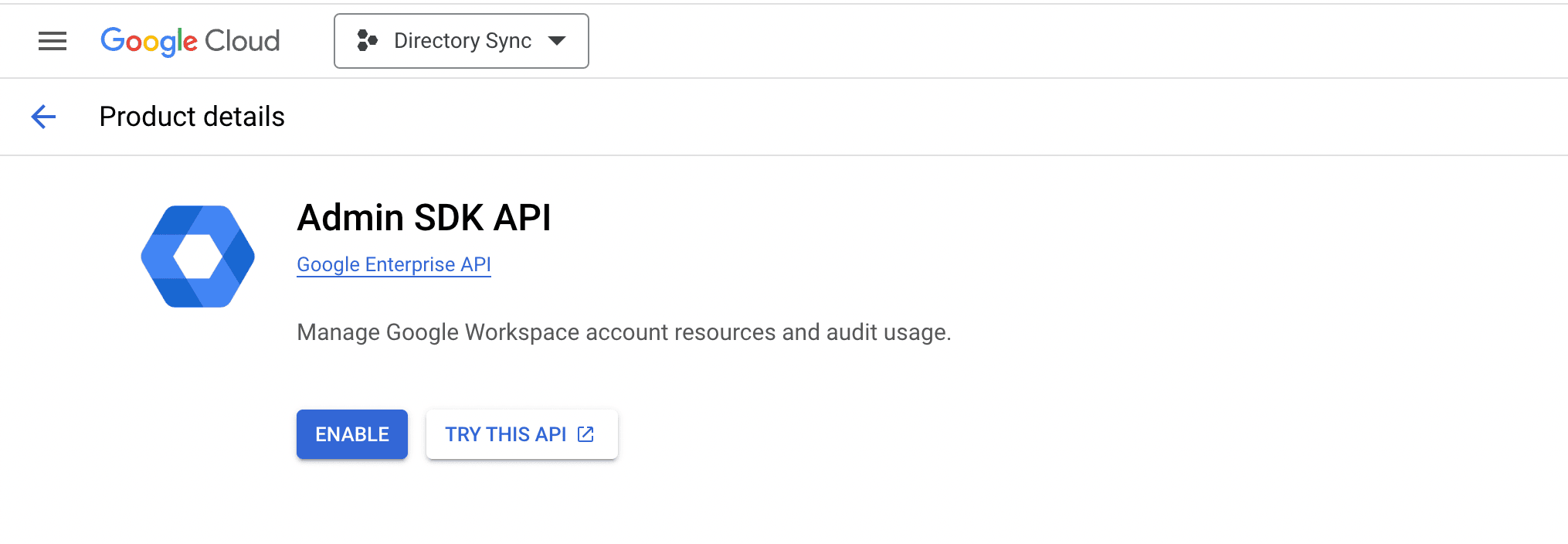Open the Google Enterprise API link
This screenshot has width=1568, height=544.
tap(394, 264)
